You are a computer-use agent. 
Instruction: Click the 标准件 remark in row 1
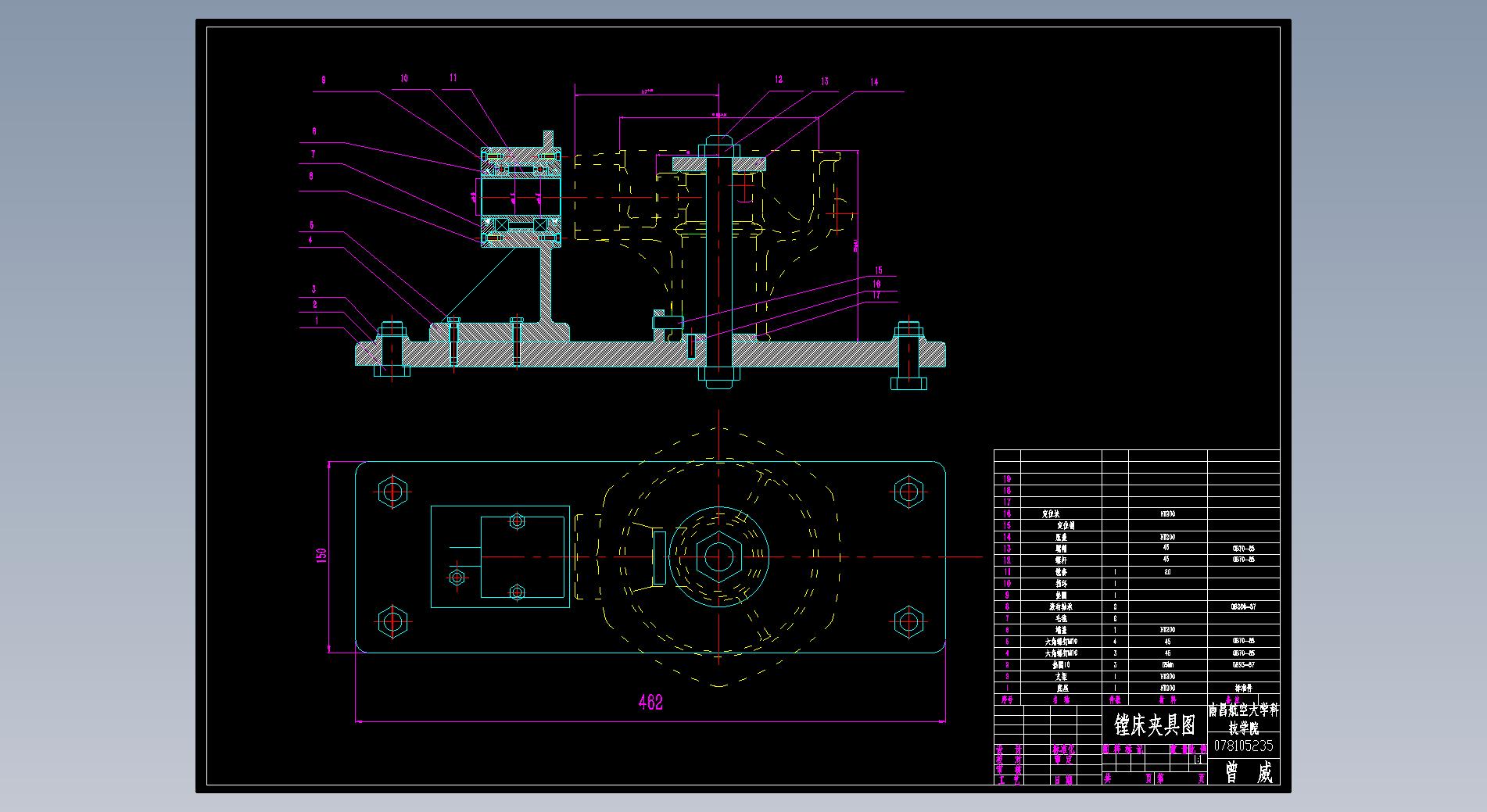click(x=1243, y=689)
